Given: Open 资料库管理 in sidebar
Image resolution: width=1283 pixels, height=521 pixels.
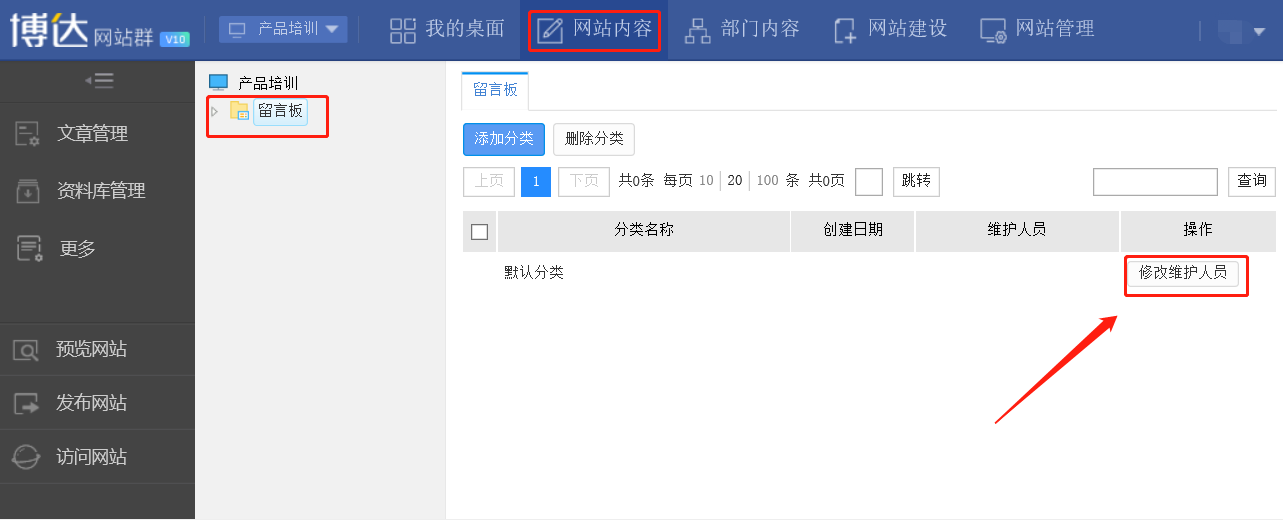Looking at the screenshot, I should point(97,190).
